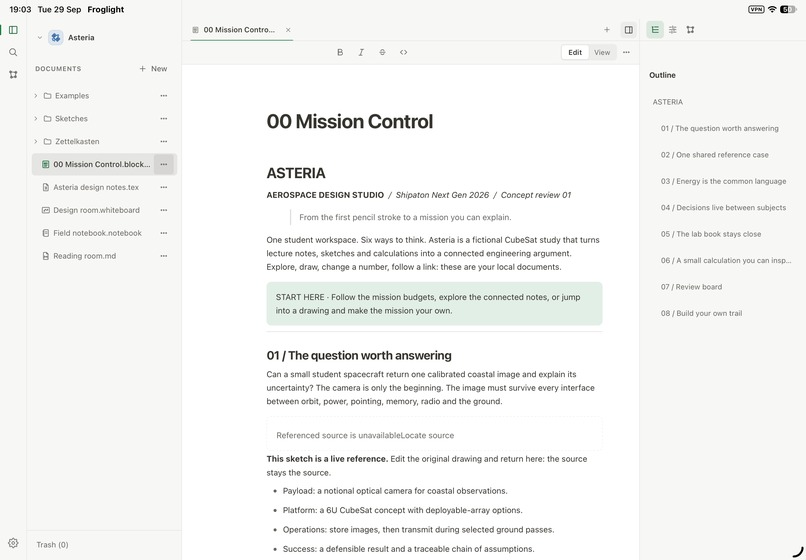Apply bold formatting
The width and height of the screenshot is (806, 560).
click(x=340, y=52)
